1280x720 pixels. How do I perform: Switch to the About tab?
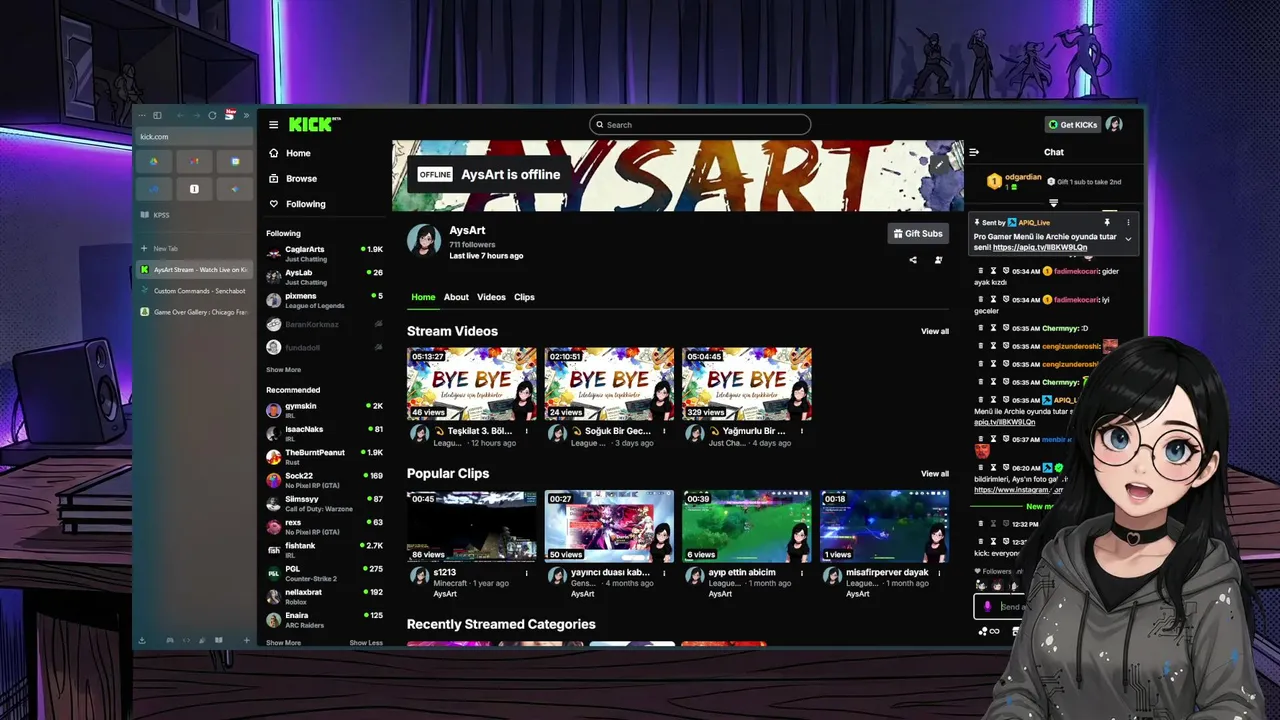coord(456,297)
